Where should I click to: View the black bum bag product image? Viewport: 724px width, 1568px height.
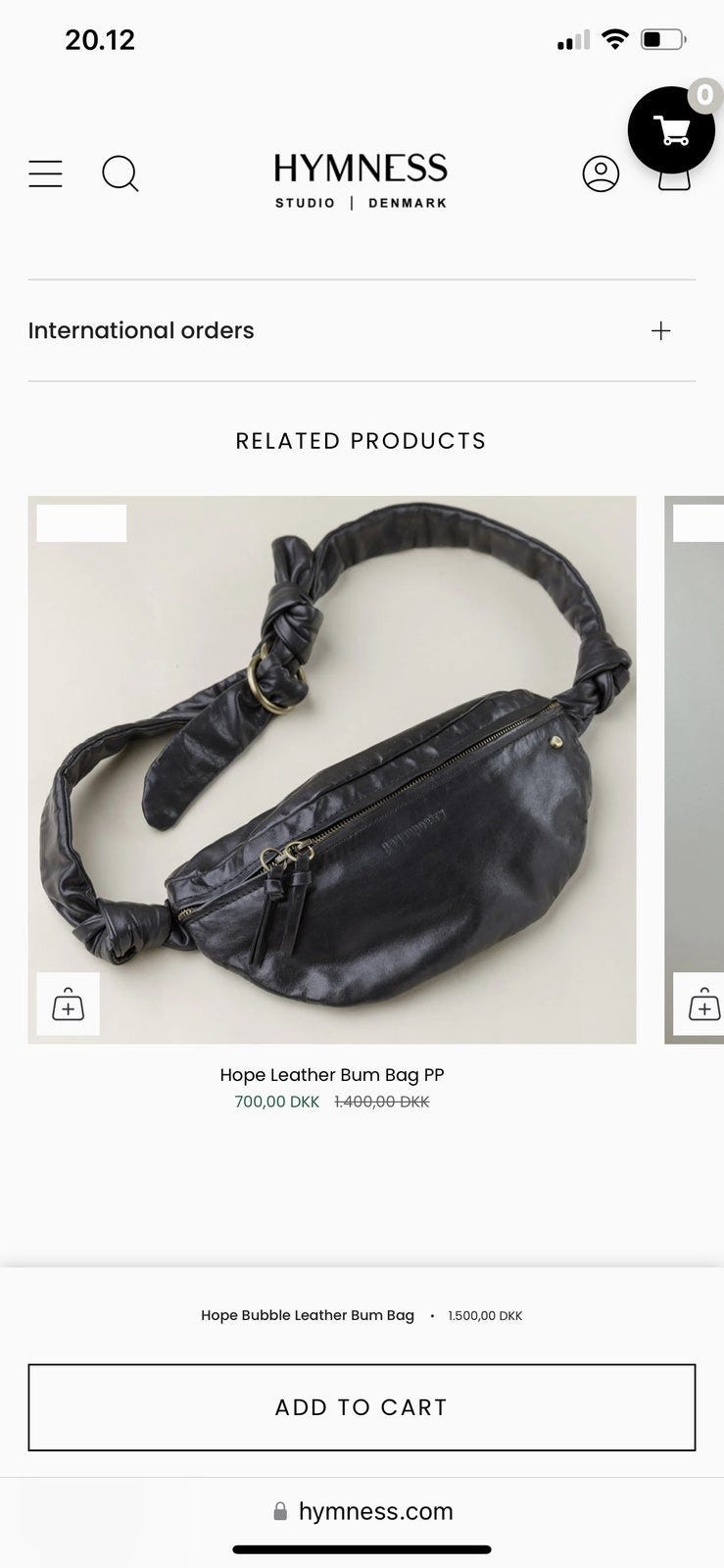tap(332, 769)
